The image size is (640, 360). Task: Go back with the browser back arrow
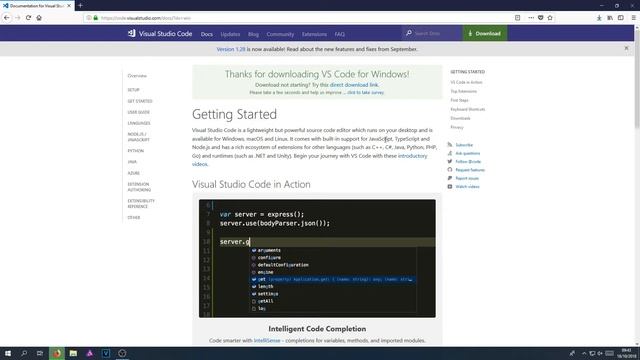(7, 18)
